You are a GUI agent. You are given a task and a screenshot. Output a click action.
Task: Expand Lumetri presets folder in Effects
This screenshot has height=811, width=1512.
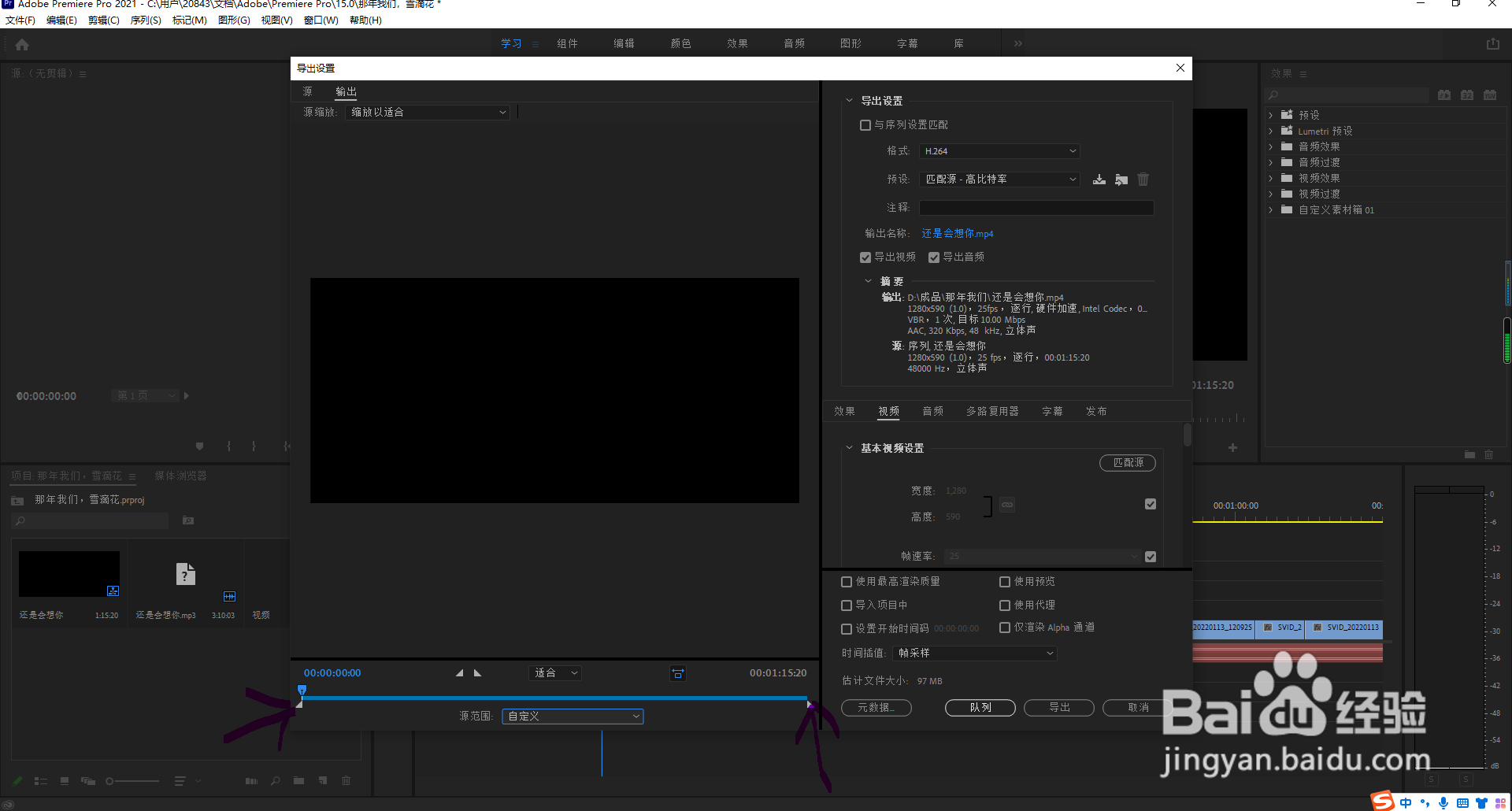(x=1270, y=131)
